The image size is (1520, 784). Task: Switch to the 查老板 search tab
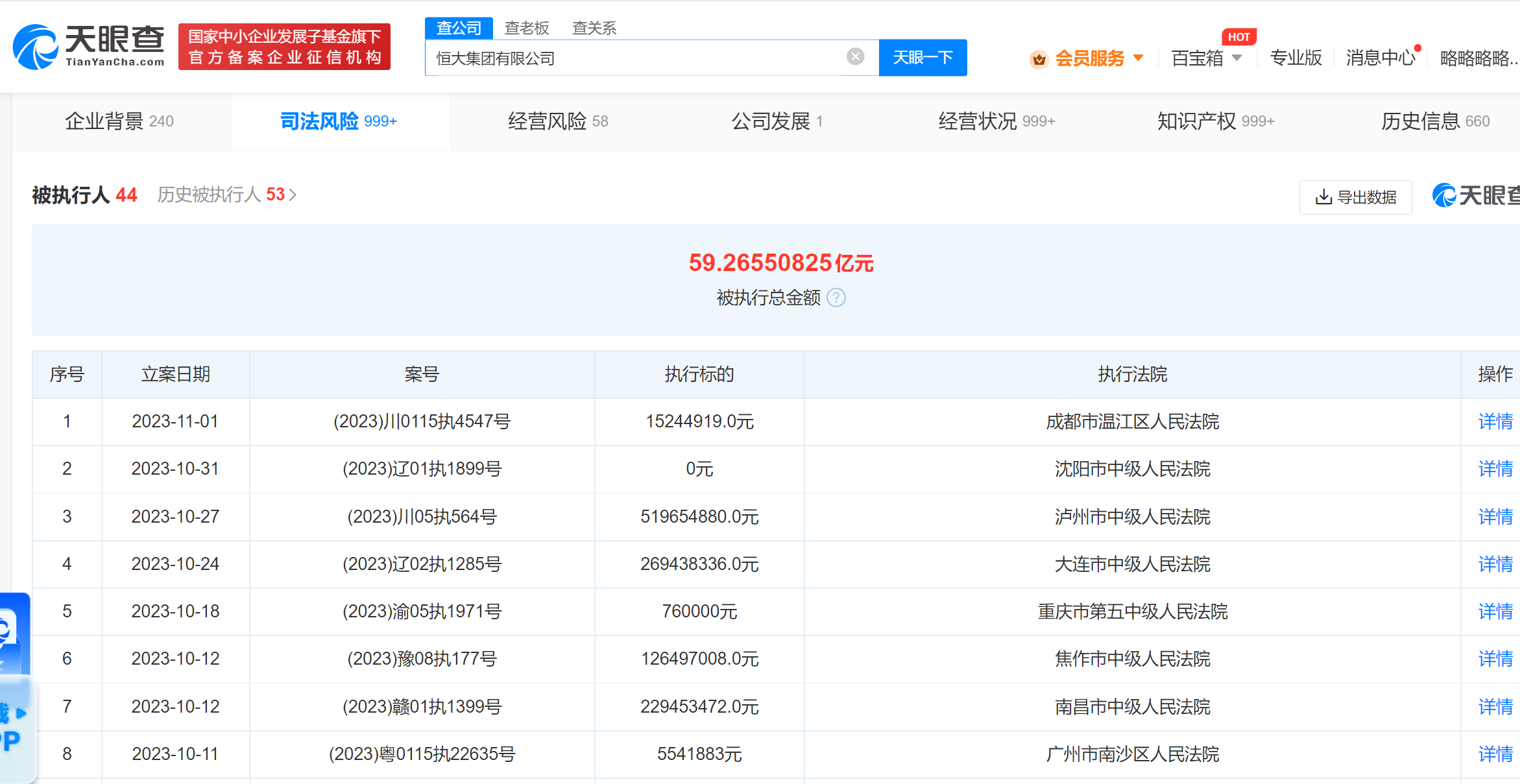pos(527,28)
